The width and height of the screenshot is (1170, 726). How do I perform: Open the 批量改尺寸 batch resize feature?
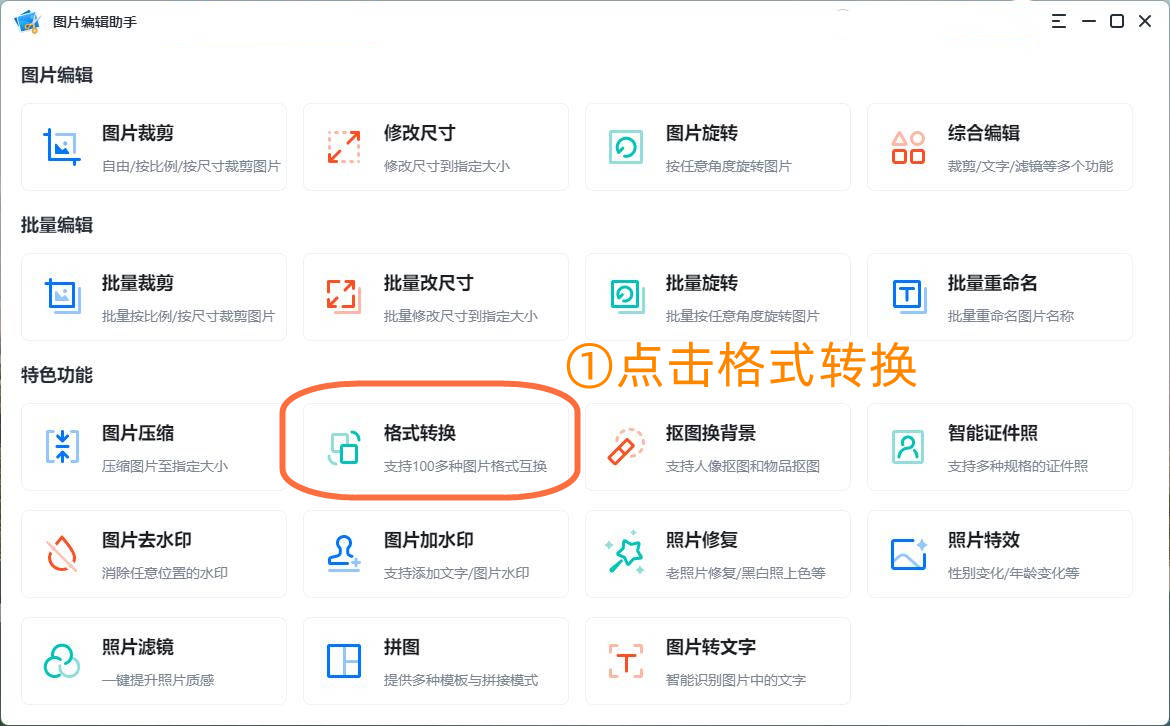click(436, 296)
